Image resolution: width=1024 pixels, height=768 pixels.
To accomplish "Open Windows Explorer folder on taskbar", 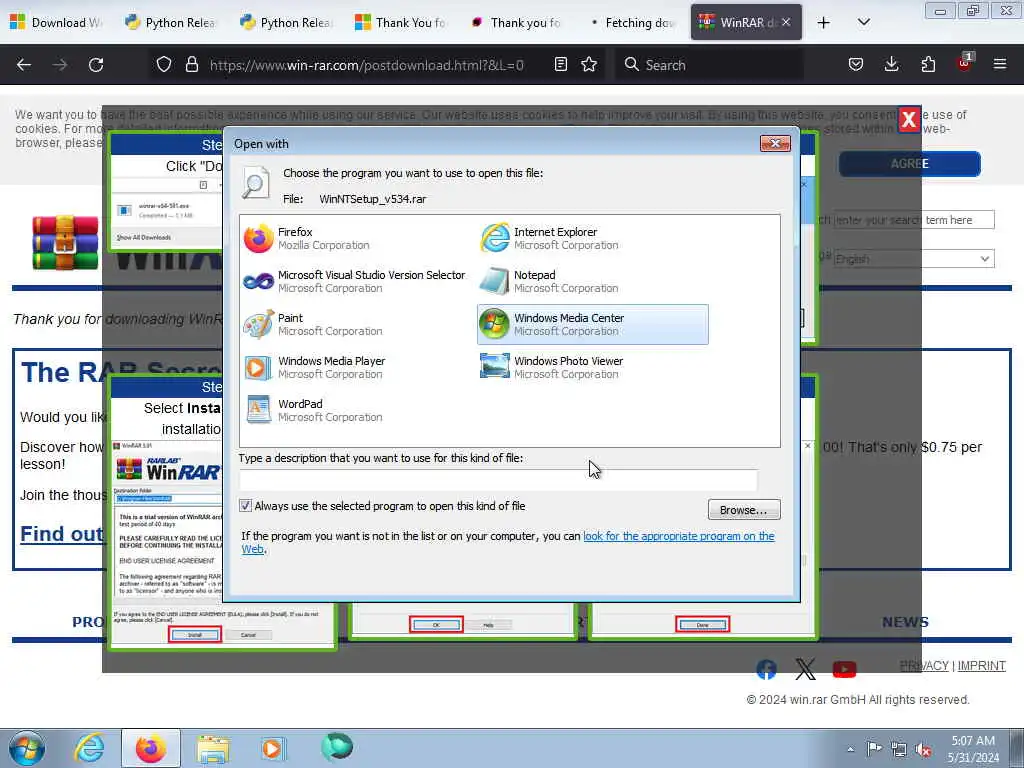I will [x=213, y=748].
